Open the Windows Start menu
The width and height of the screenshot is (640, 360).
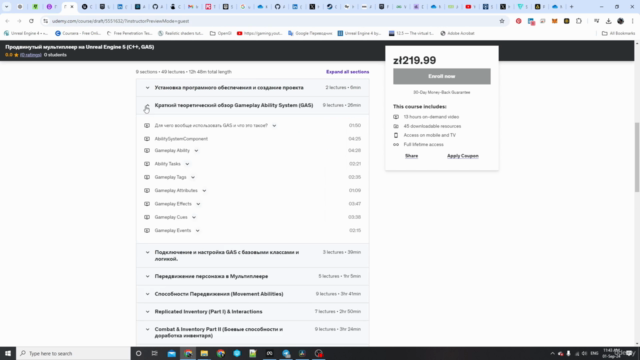[8, 353]
